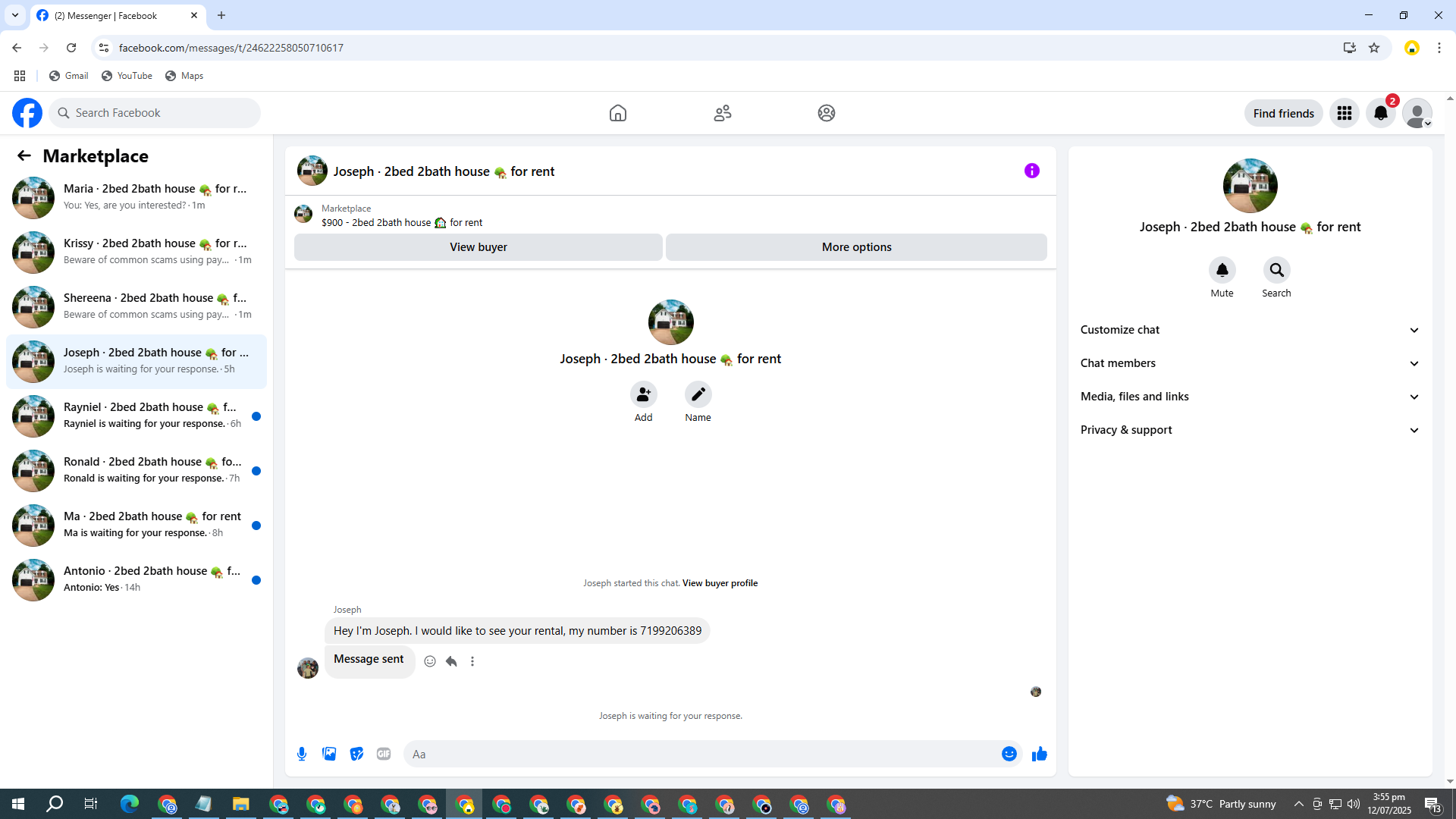Attach a file using the photo icon

[329, 754]
